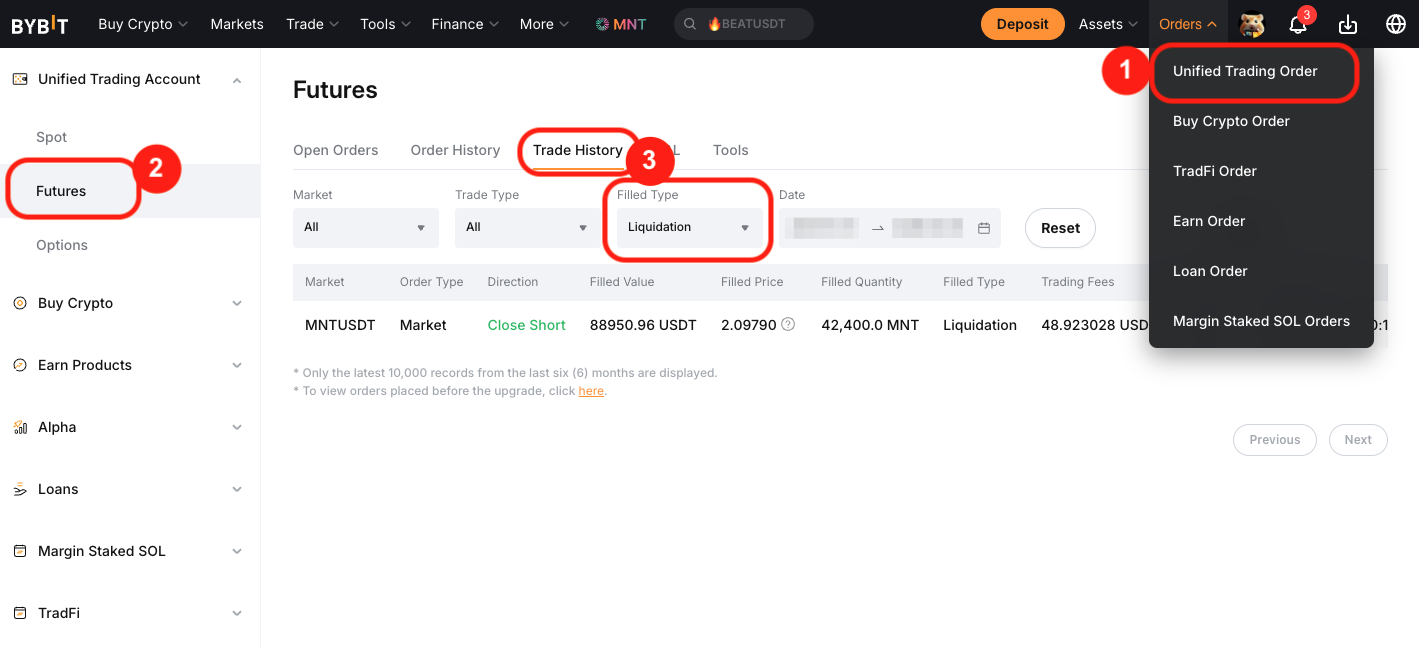Click the BEATUSDT search field
The width and height of the screenshot is (1419, 647).
(x=744, y=24)
